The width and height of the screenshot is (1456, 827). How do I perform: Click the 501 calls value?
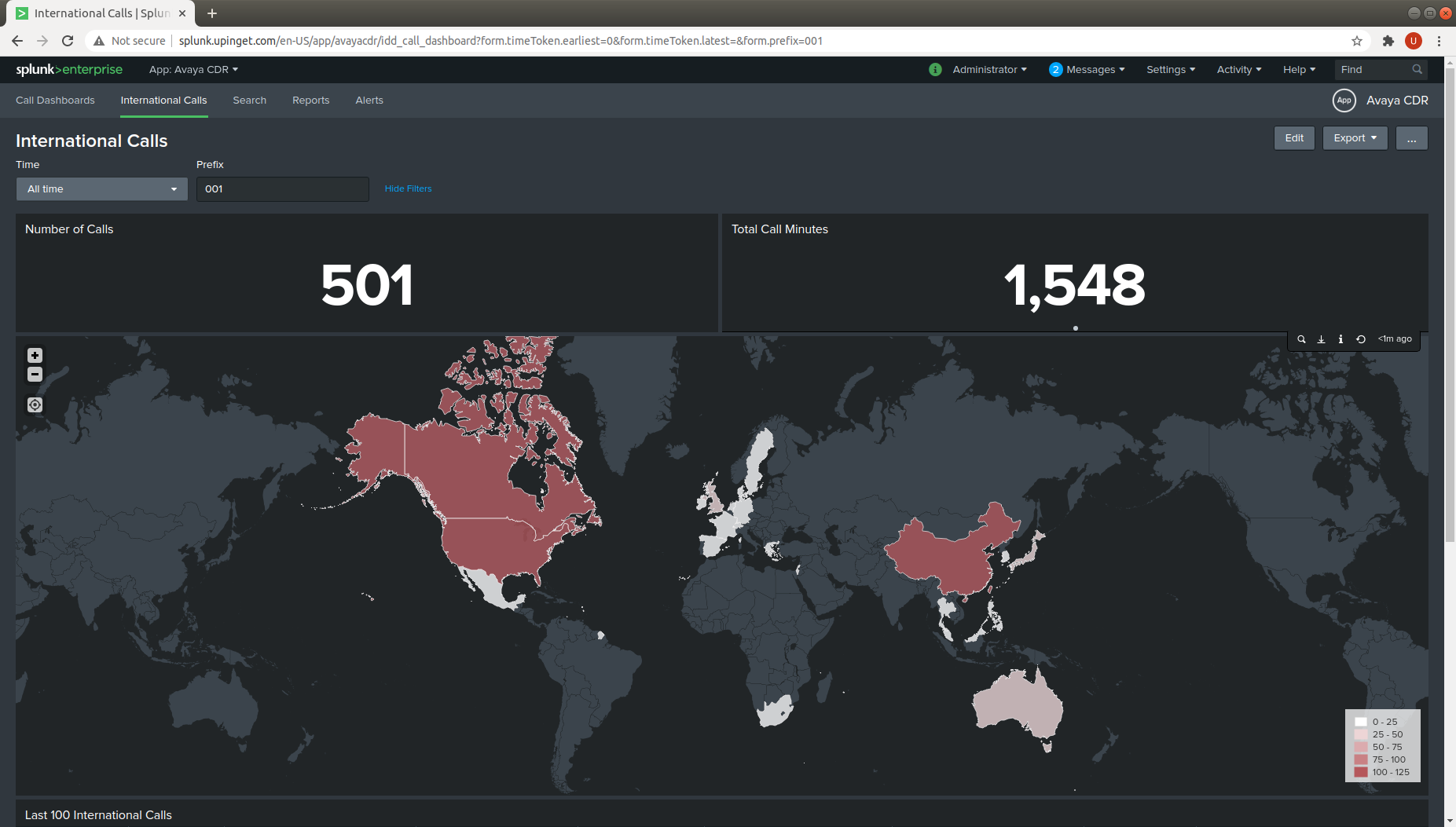[367, 284]
